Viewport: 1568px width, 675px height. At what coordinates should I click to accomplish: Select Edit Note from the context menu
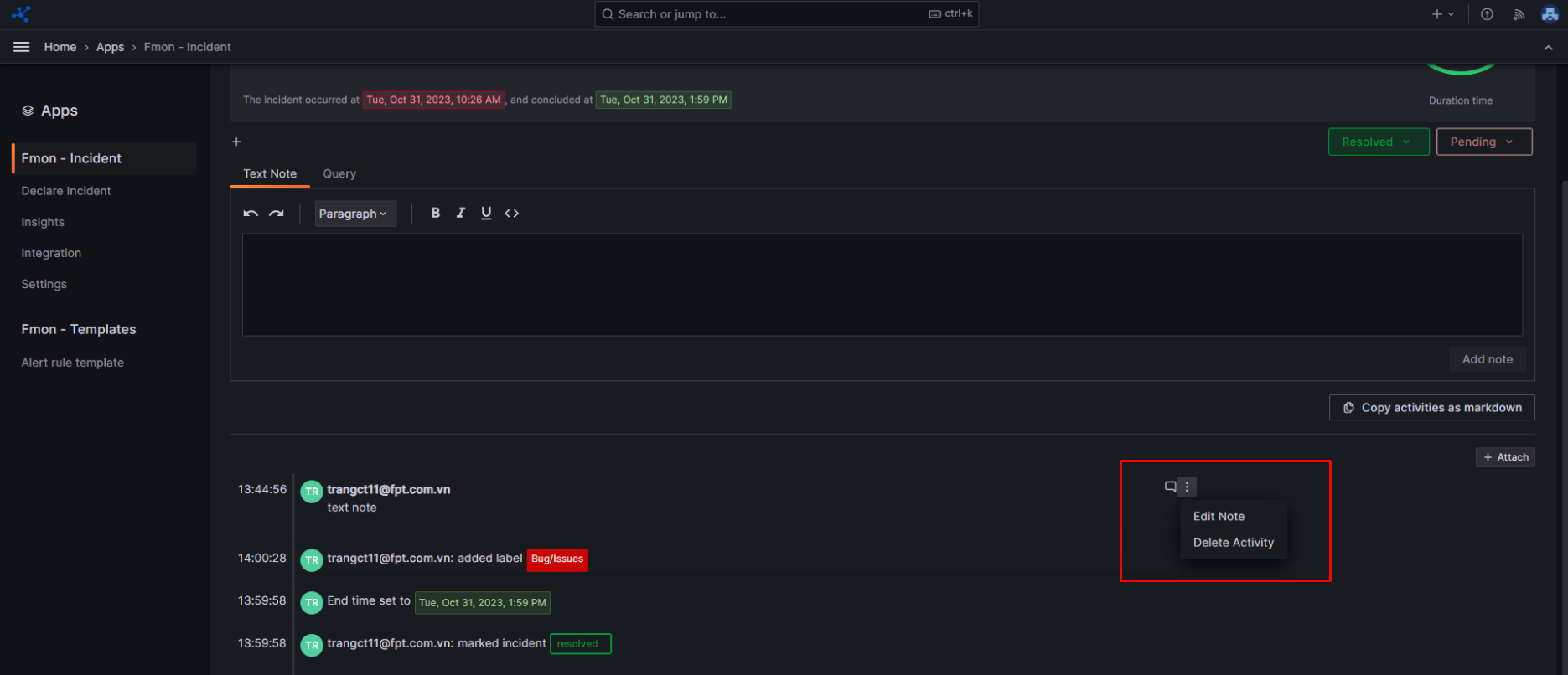1219,517
